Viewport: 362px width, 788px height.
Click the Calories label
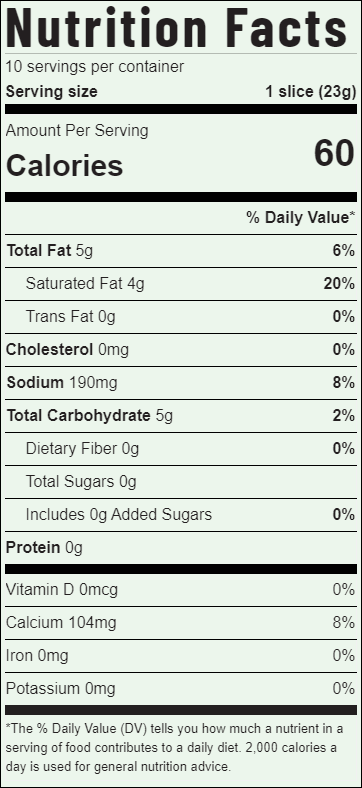tap(64, 166)
